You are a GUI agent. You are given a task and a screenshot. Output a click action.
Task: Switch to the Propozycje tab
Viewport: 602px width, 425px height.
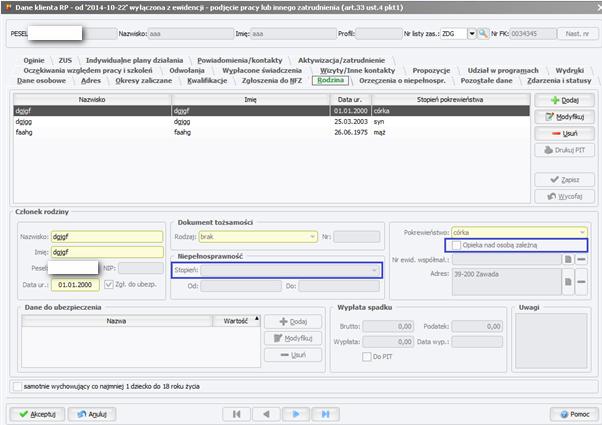coord(431,71)
